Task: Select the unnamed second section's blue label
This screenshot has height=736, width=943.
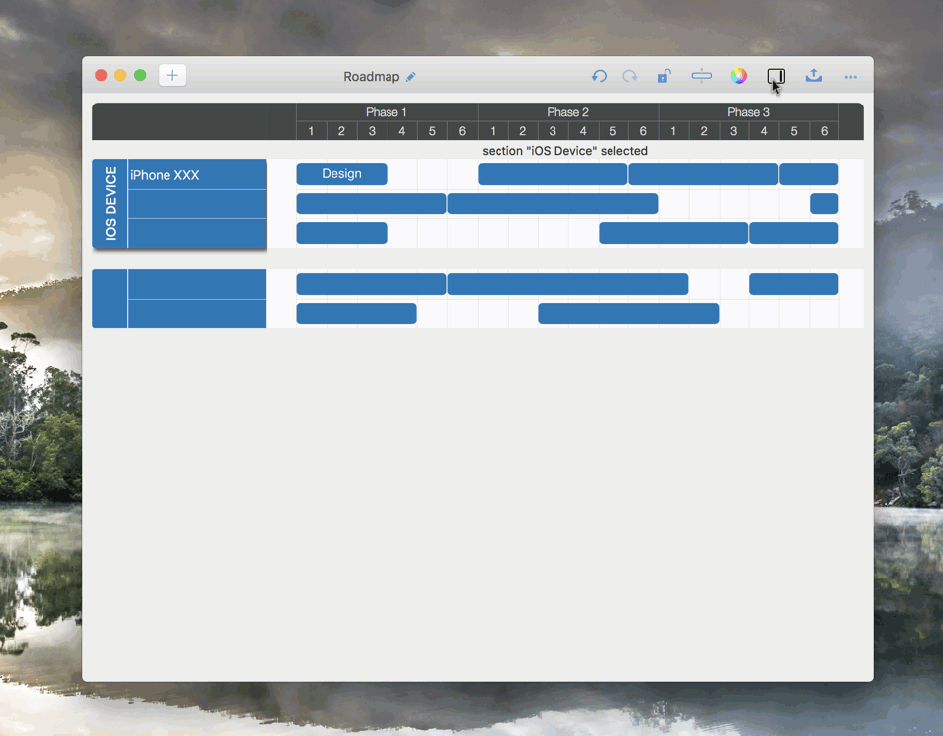Action: pos(110,298)
